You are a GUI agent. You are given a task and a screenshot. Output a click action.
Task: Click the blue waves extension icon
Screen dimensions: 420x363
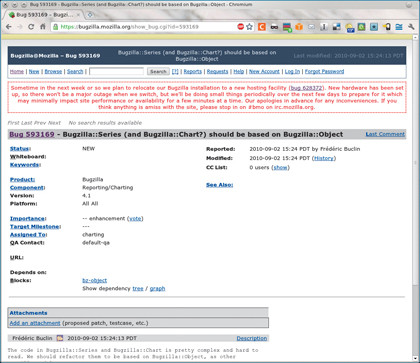point(399,27)
